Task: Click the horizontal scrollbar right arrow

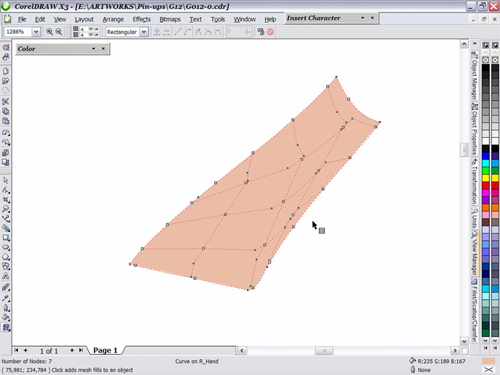Action: [455, 350]
